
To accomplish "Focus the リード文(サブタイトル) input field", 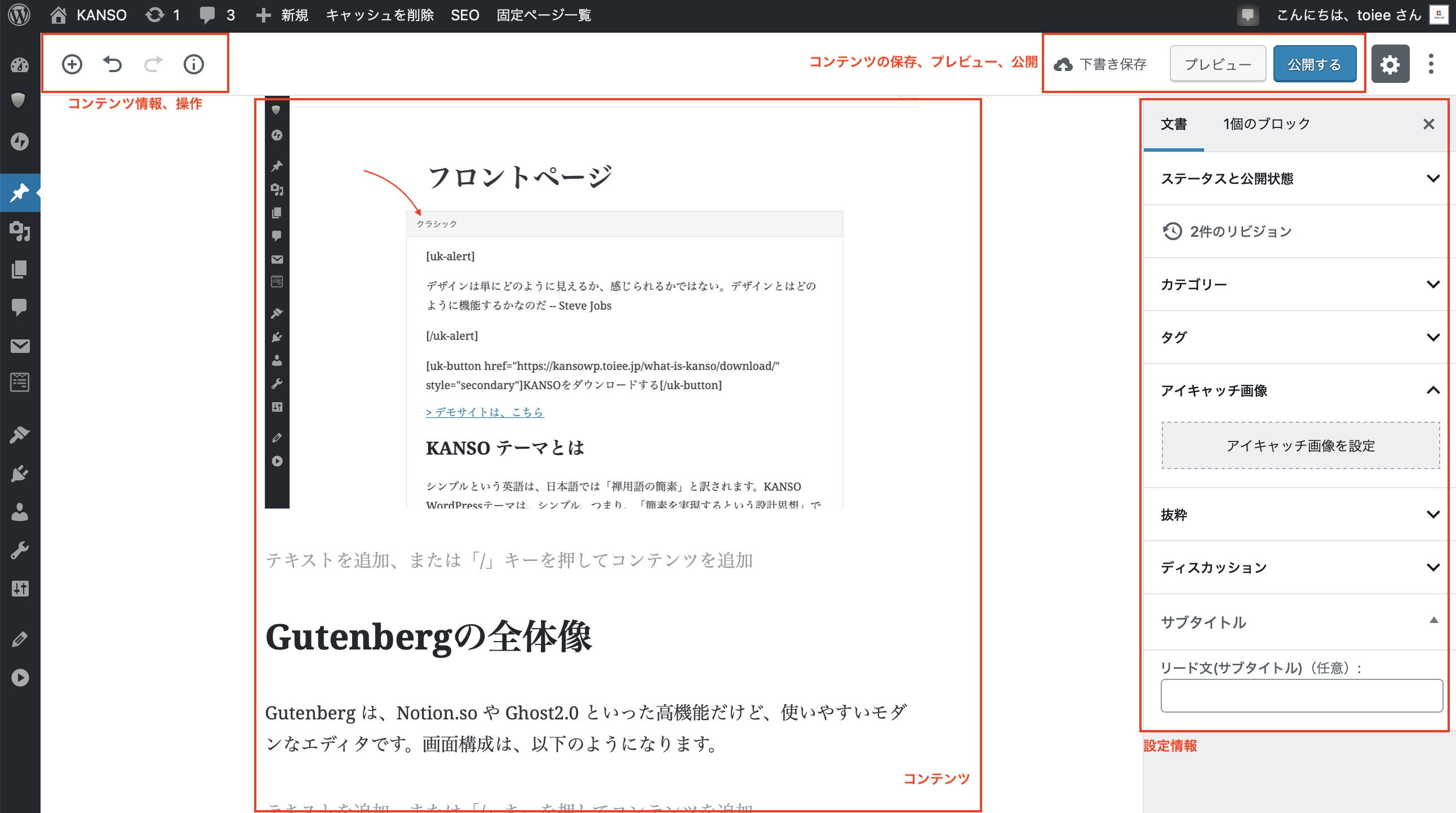I will [x=1302, y=696].
